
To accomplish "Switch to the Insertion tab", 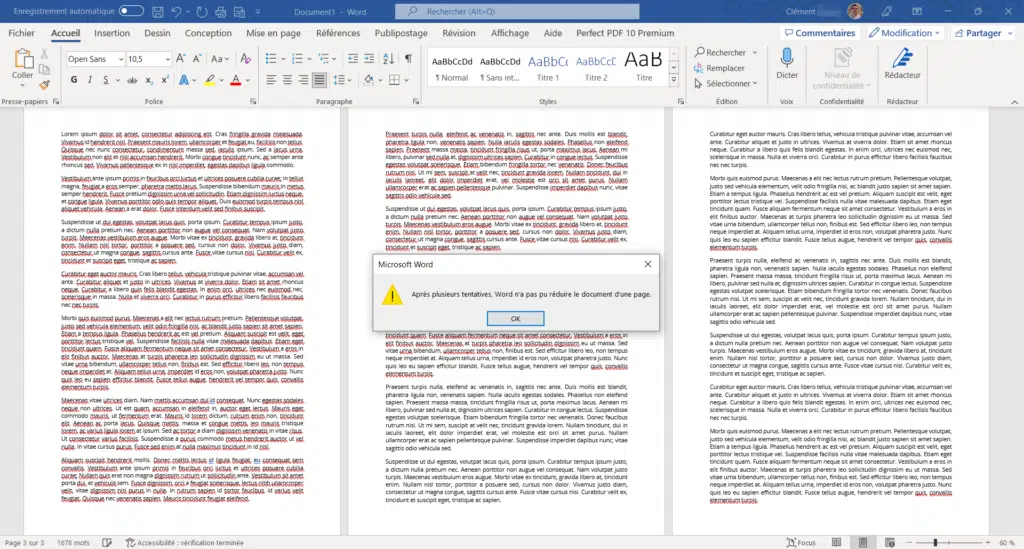I will 112,33.
